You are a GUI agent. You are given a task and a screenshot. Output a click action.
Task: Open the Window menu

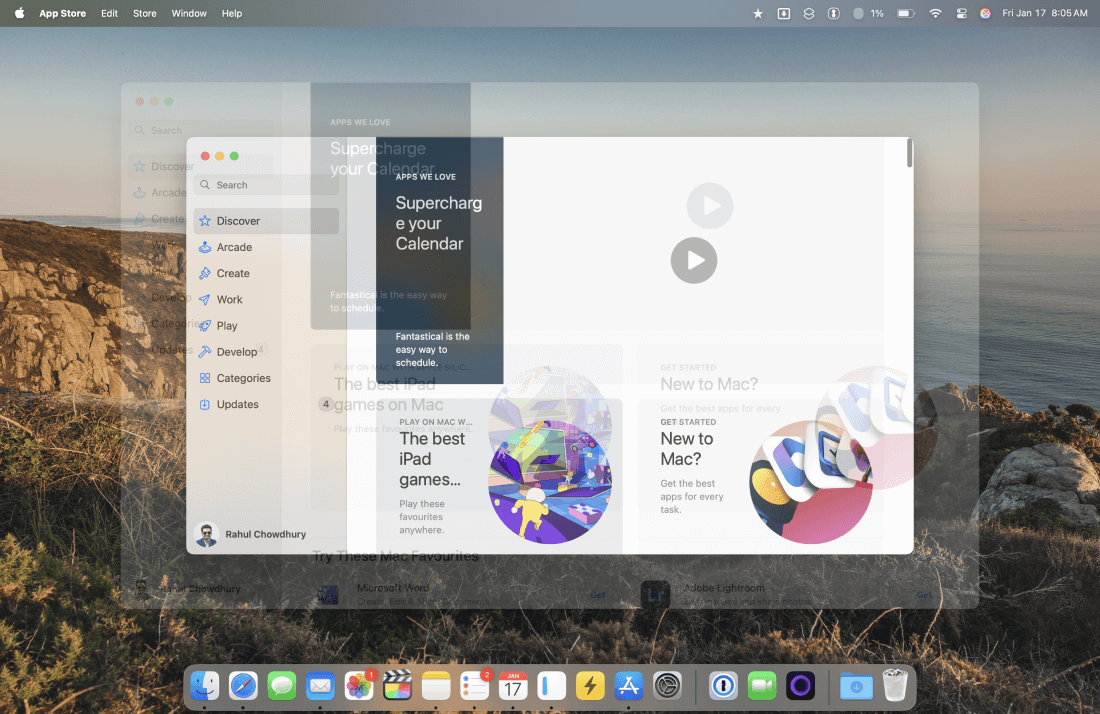point(189,13)
